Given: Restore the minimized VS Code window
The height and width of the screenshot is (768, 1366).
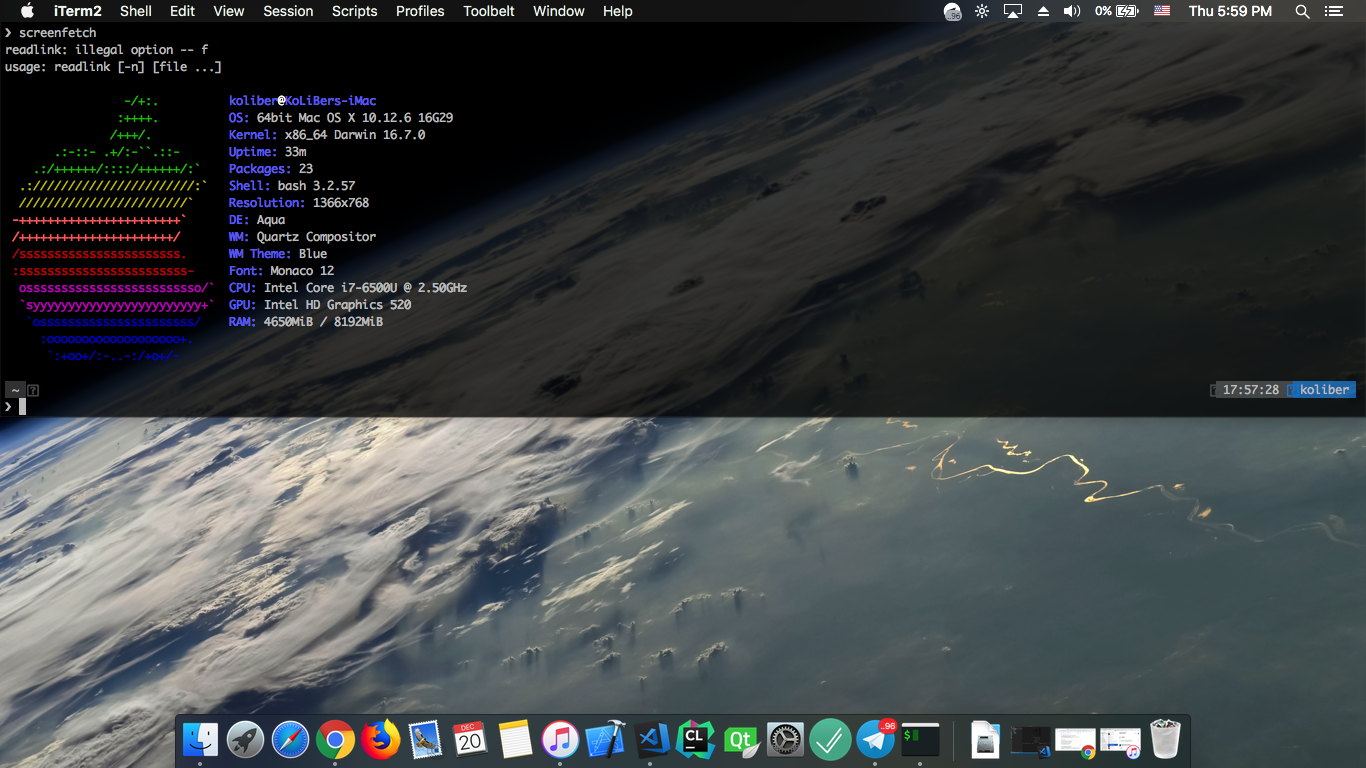Looking at the screenshot, I should click(1030, 741).
